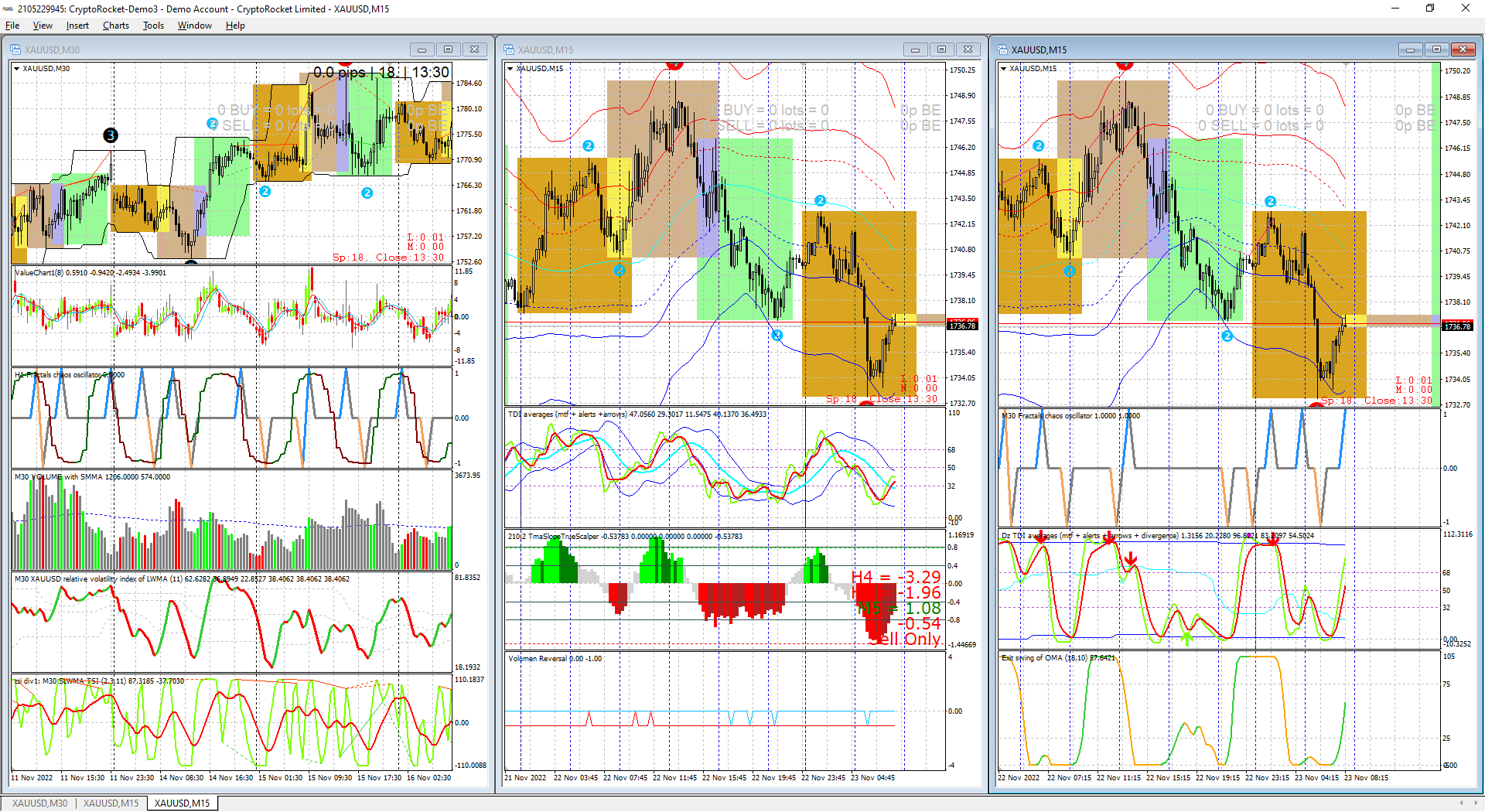
Task: Open the File menu
Action: pyautogui.click(x=12, y=26)
